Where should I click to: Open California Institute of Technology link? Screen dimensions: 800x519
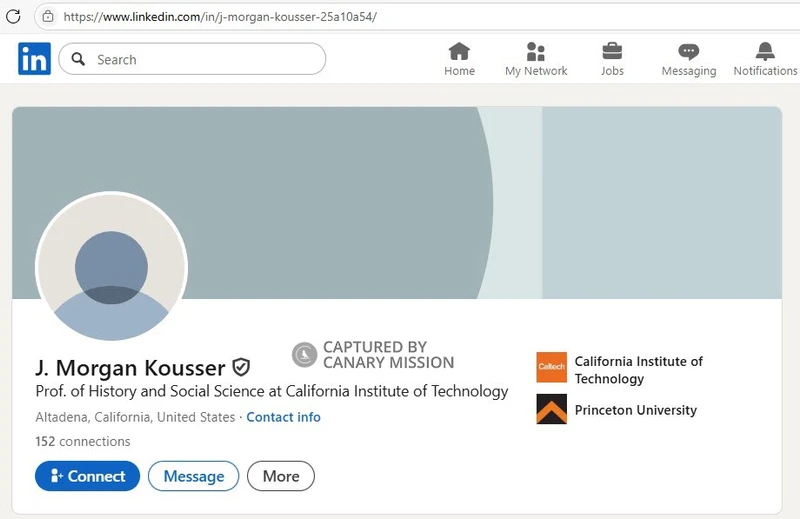click(639, 369)
